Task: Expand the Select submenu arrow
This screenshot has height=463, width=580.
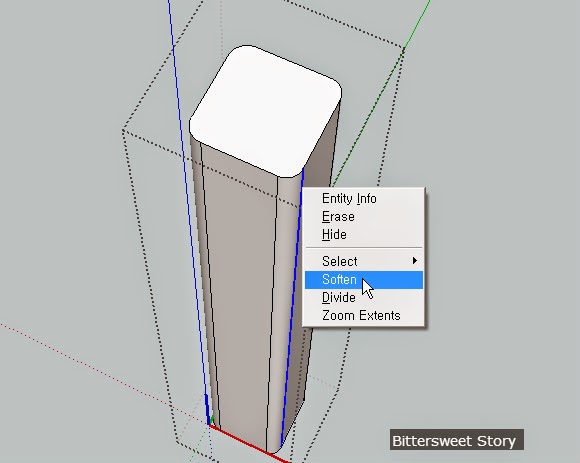Action: coord(415,261)
